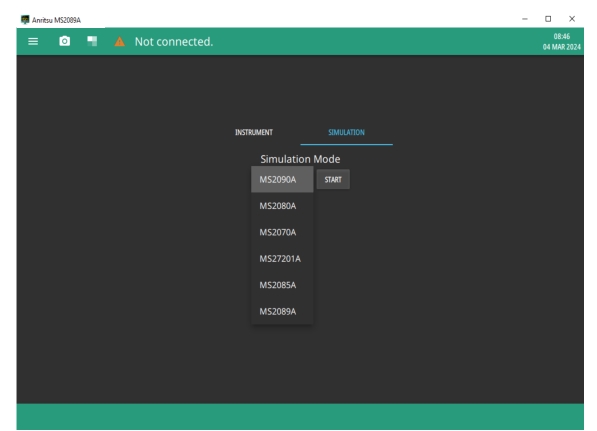597x431 pixels.
Task: Click the "Not connected." status message
Action: [x=174, y=42]
